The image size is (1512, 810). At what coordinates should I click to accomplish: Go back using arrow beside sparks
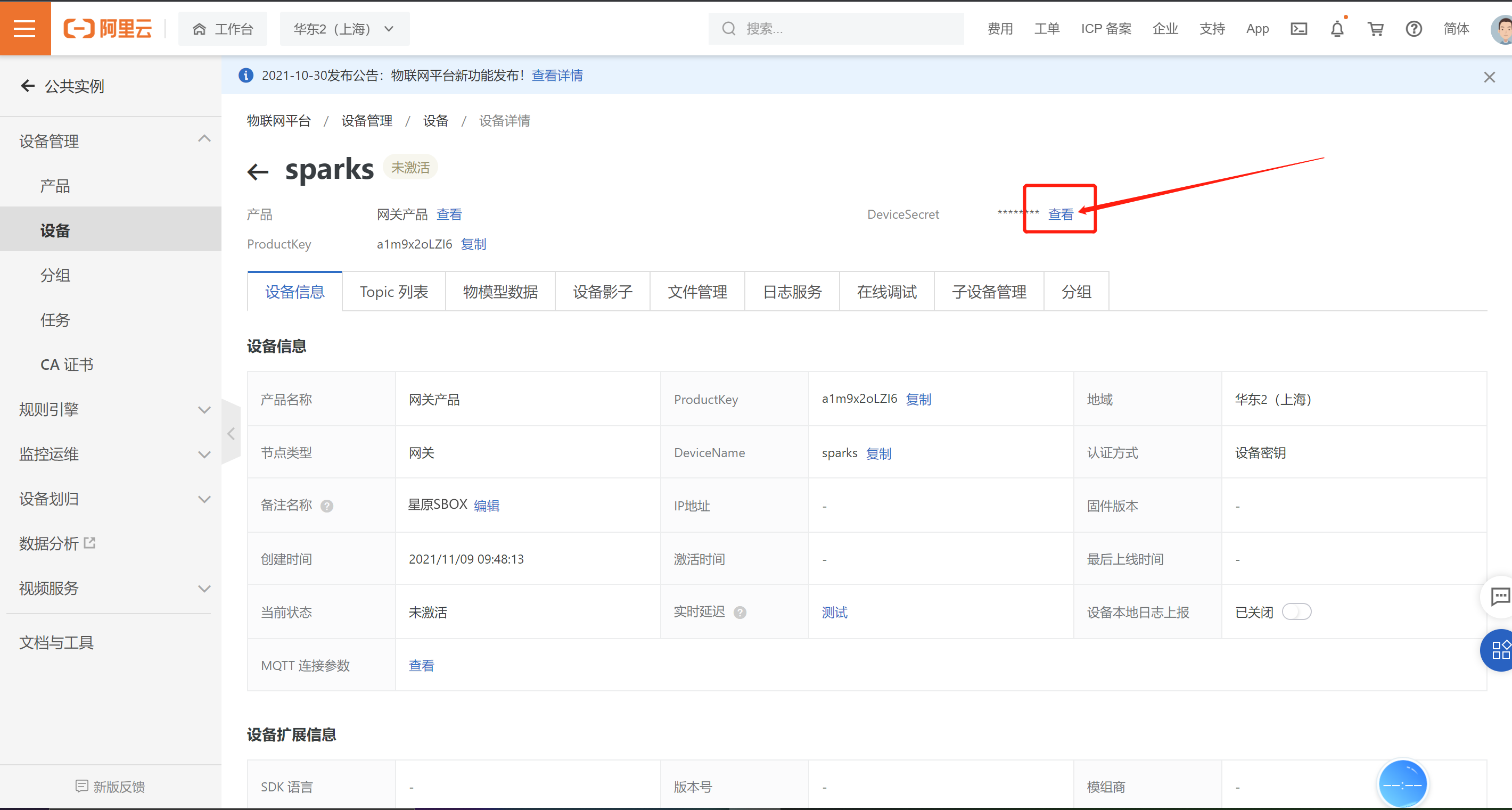click(x=258, y=171)
